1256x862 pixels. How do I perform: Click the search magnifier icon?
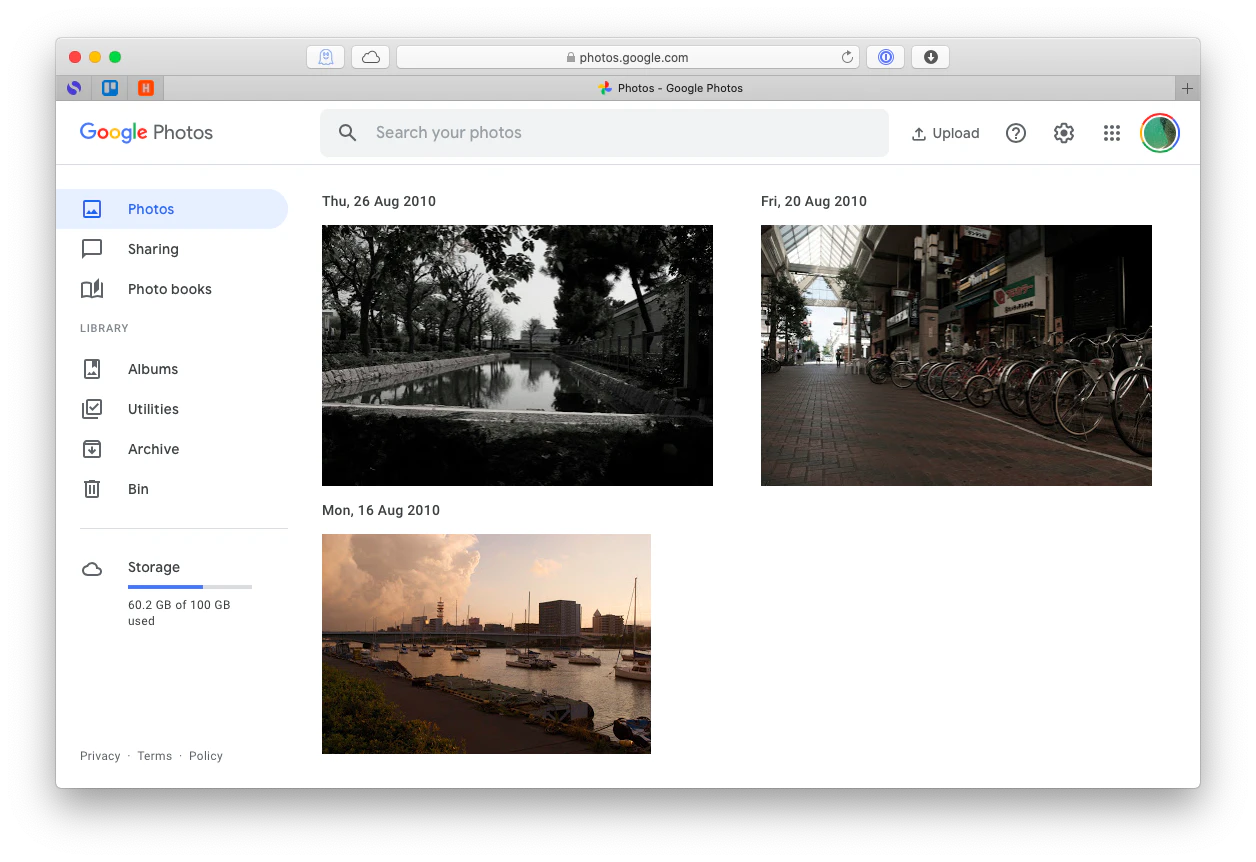[347, 133]
